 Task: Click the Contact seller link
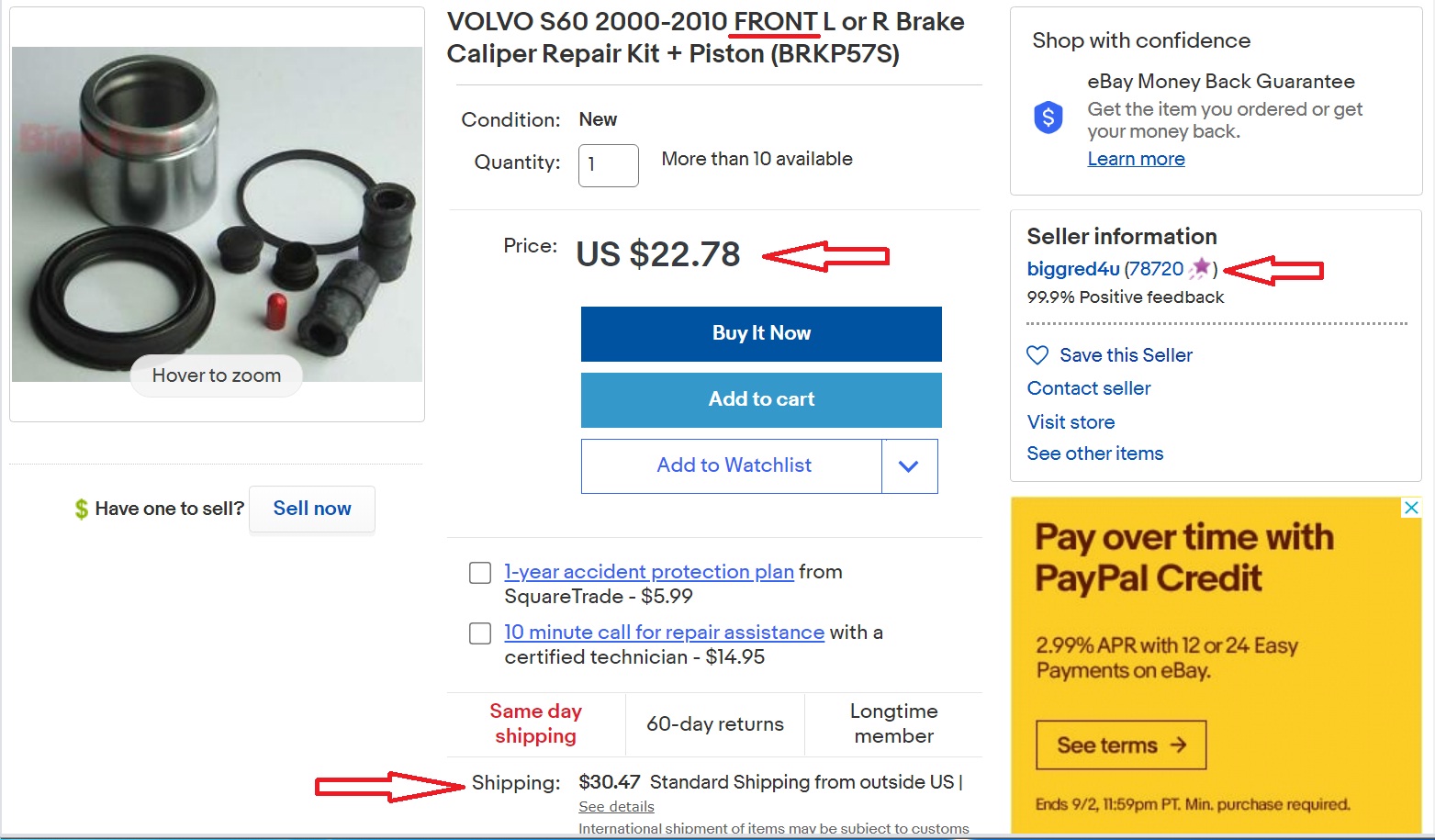click(1089, 388)
